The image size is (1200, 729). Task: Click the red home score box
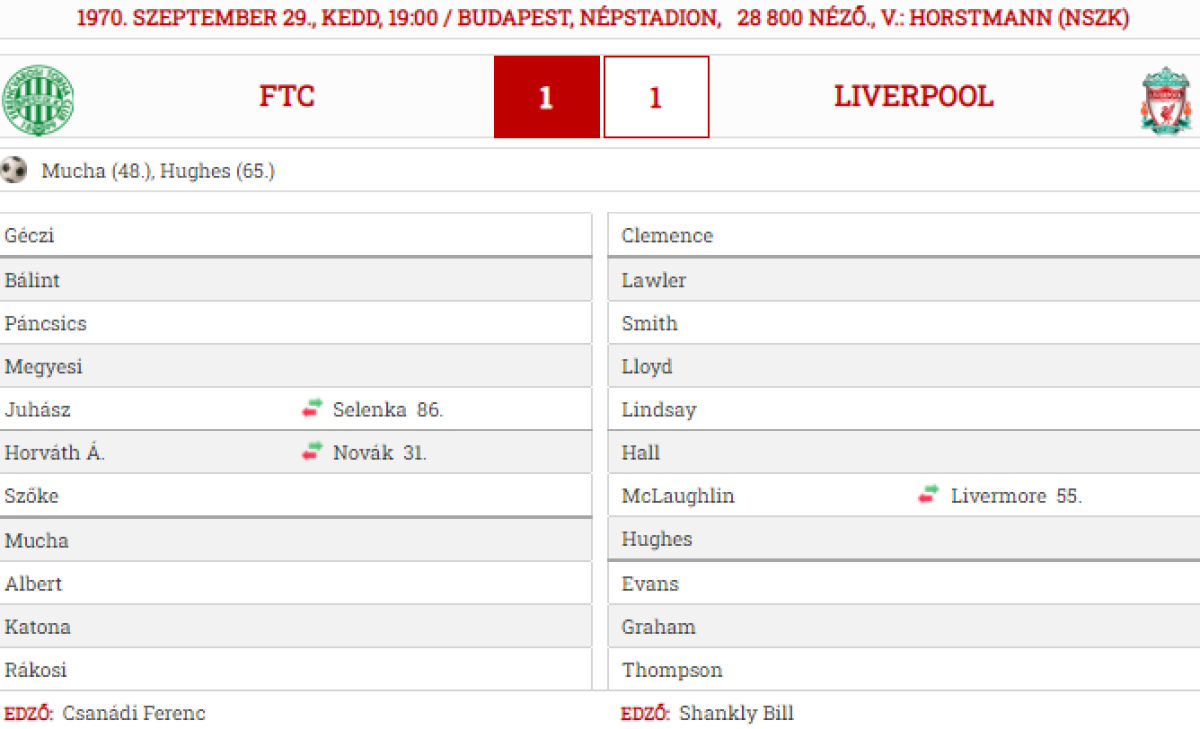(546, 97)
